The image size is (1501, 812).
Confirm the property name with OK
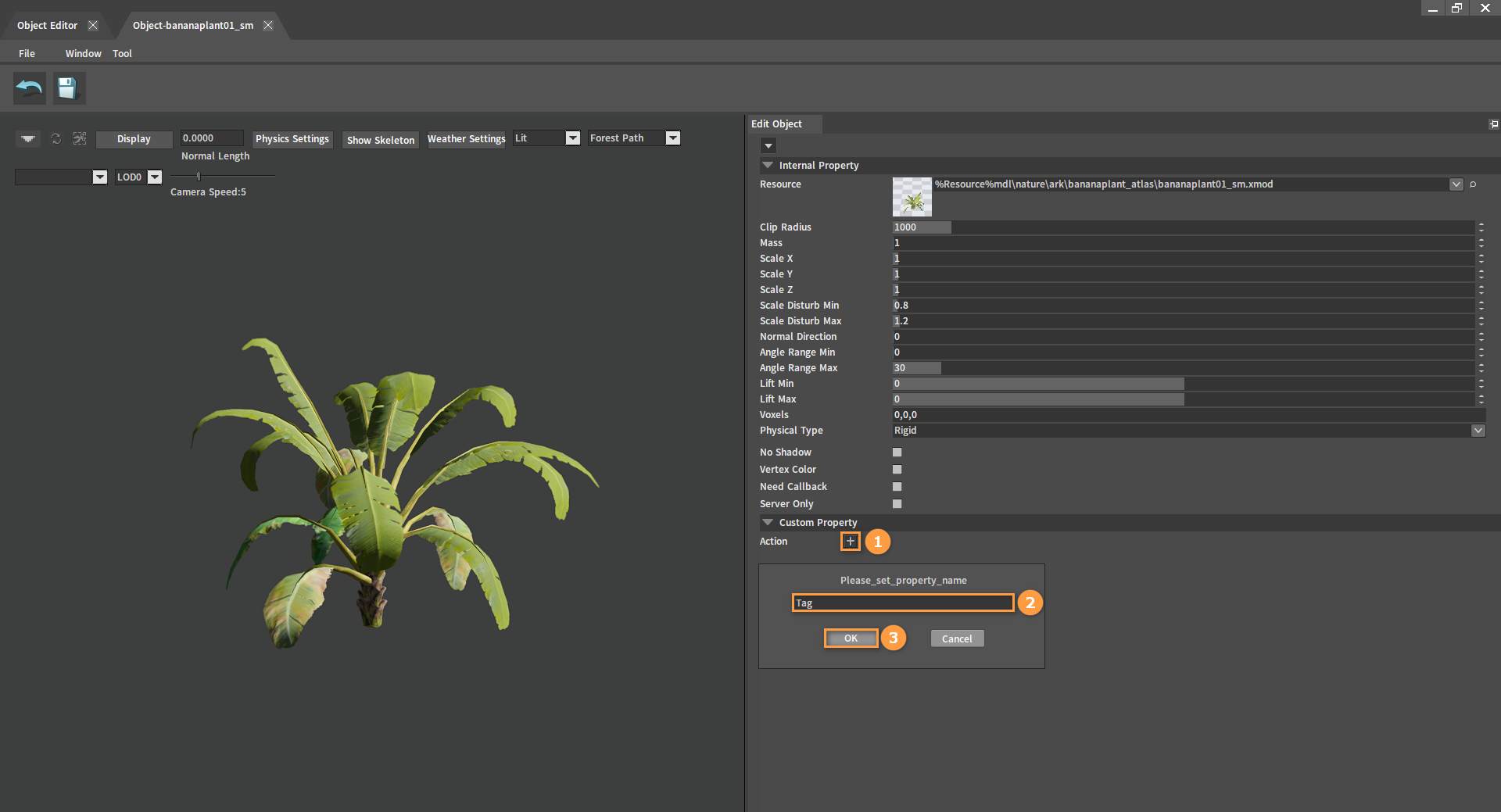click(x=851, y=639)
